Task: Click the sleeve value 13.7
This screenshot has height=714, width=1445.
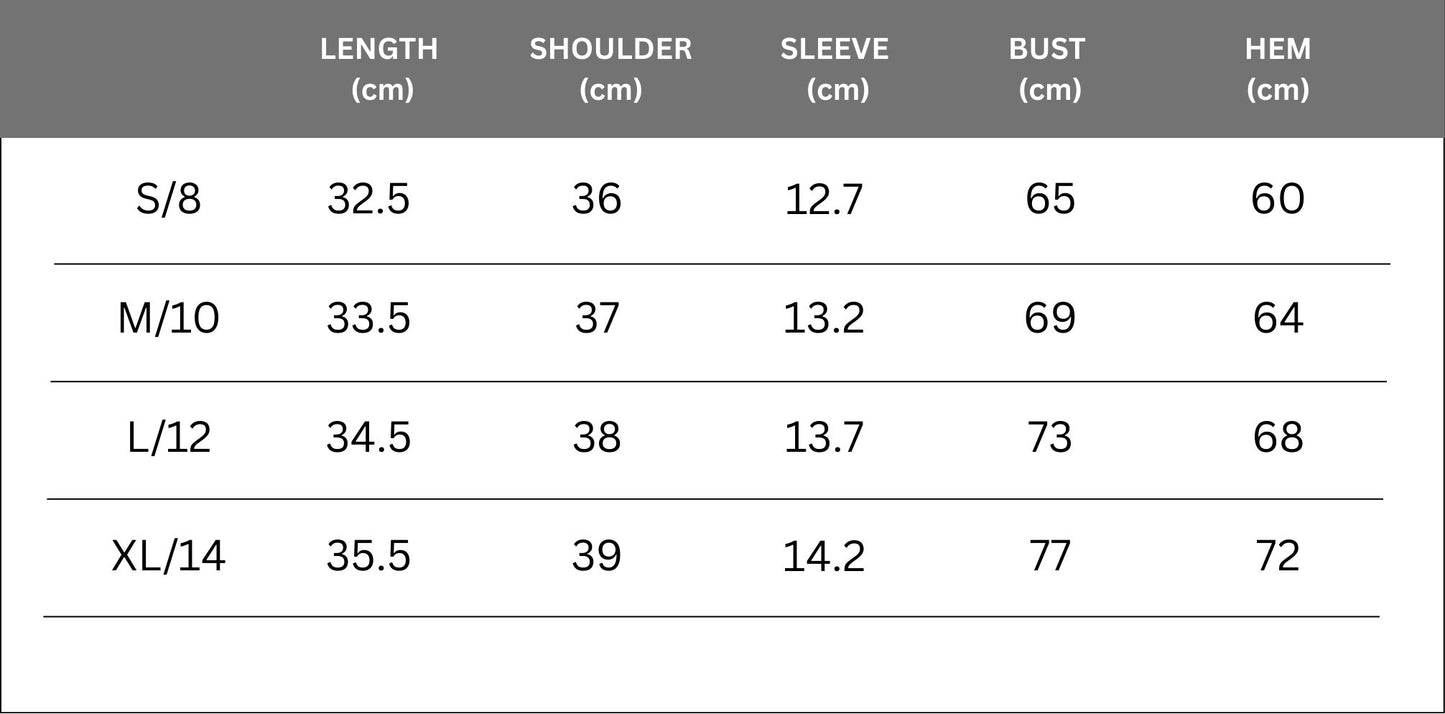Action: [x=823, y=438]
